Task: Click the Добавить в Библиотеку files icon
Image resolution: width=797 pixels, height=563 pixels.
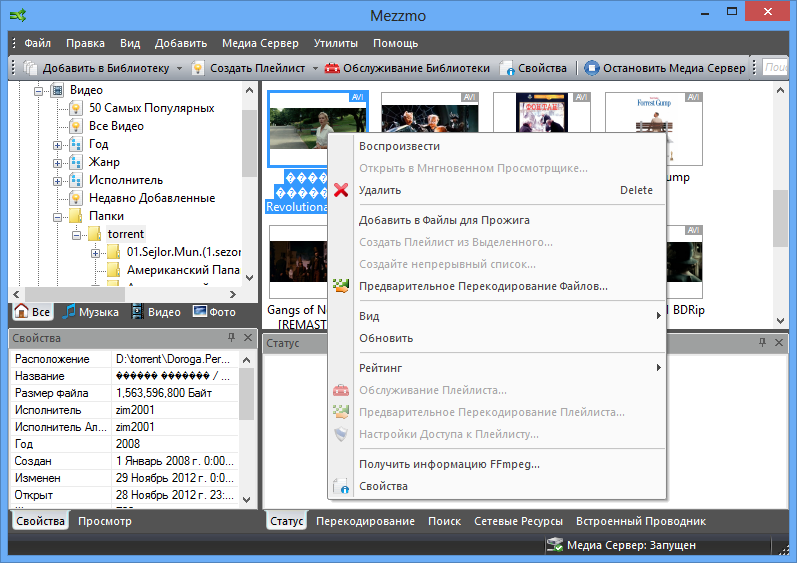Action: tap(30, 68)
